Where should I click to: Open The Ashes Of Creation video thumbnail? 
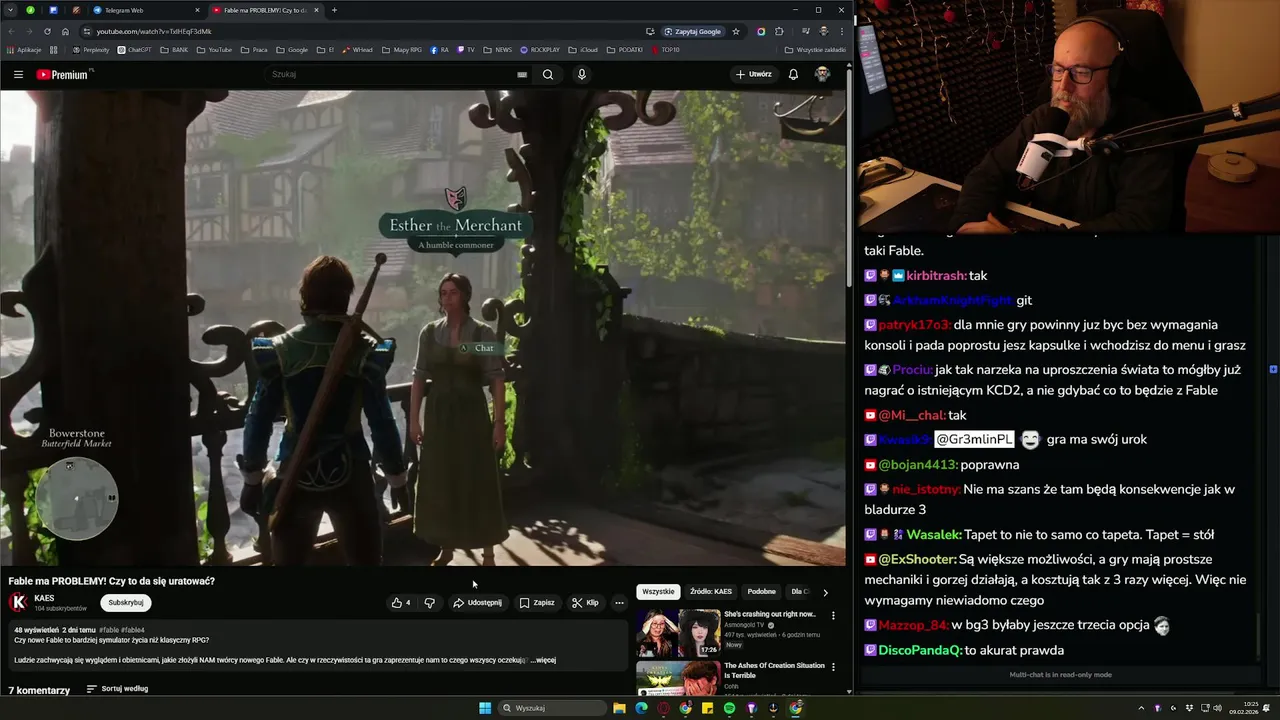[x=678, y=678]
